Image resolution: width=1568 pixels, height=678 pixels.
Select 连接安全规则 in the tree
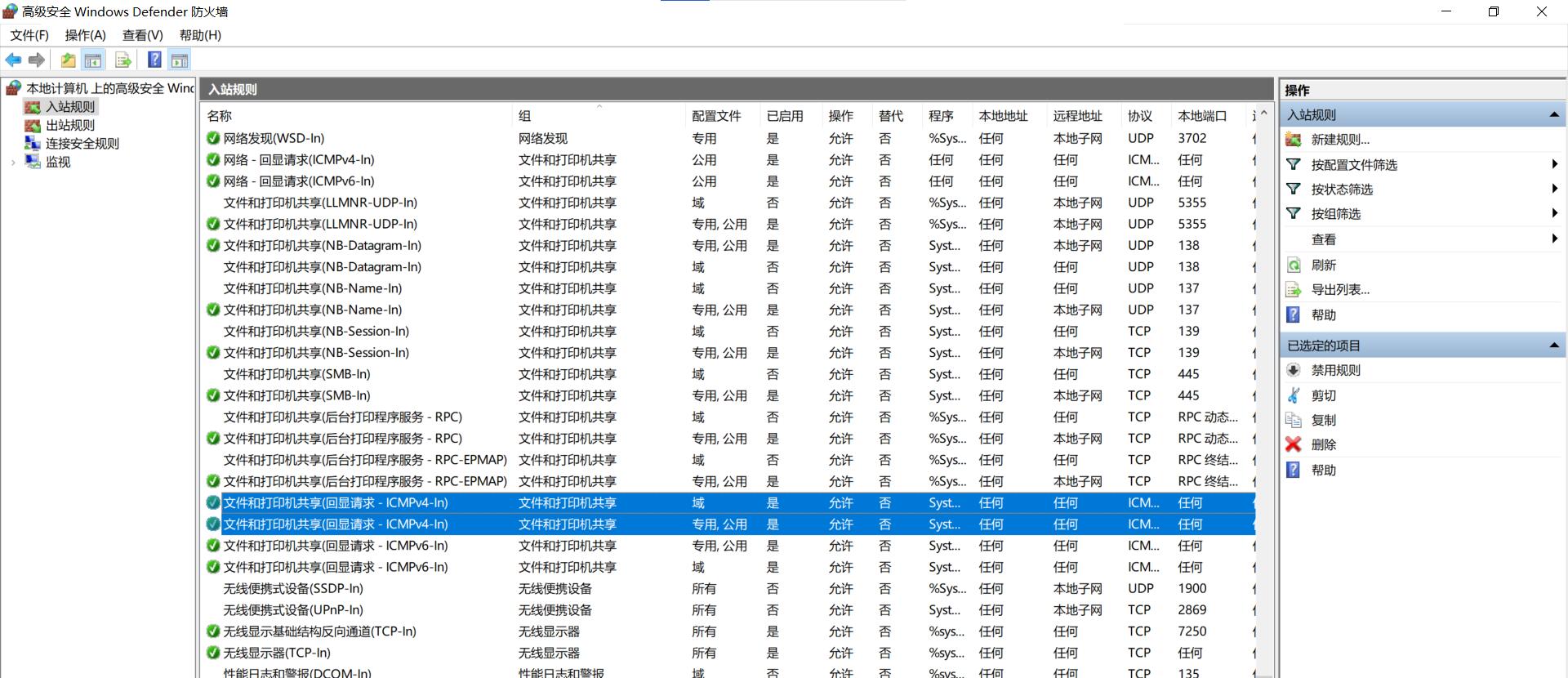point(82,143)
